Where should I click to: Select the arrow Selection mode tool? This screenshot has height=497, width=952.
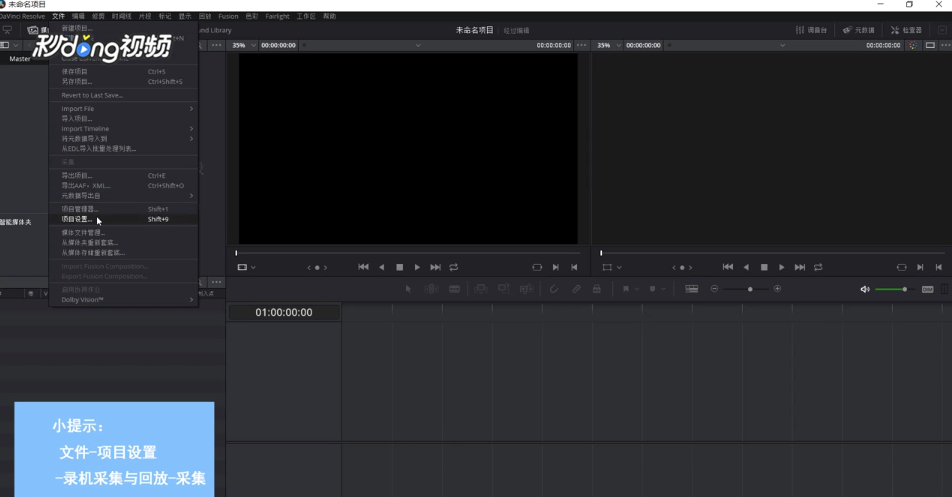pos(409,289)
